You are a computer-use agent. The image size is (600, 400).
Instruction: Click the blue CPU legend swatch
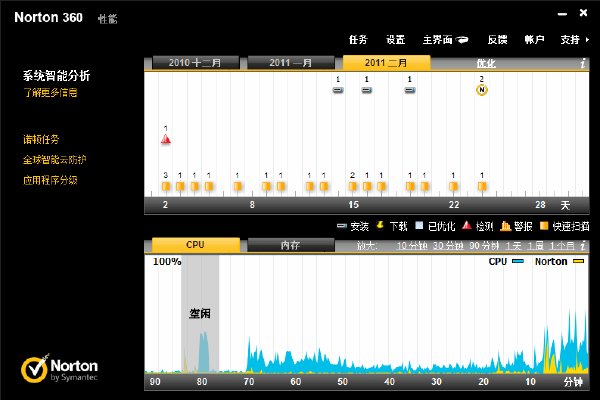[x=518, y=261]
